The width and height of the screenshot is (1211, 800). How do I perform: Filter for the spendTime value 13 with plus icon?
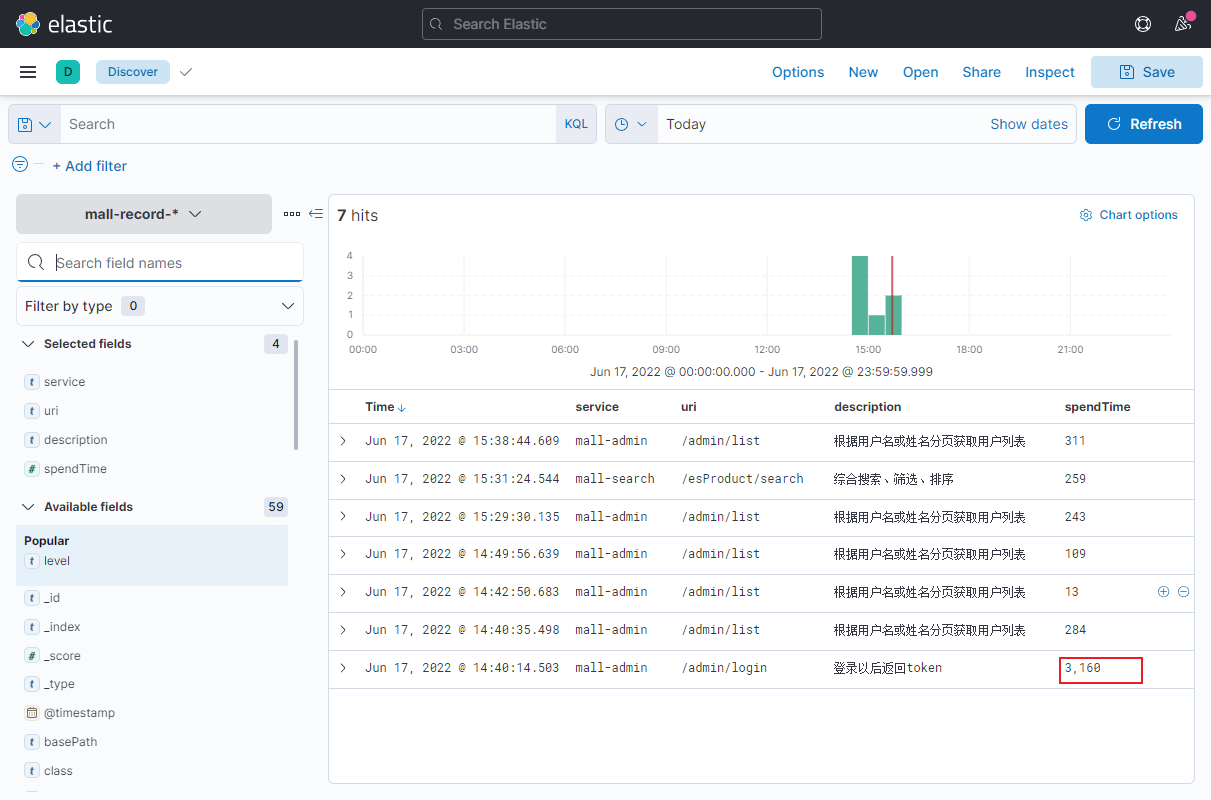[x=1163, y=591]
